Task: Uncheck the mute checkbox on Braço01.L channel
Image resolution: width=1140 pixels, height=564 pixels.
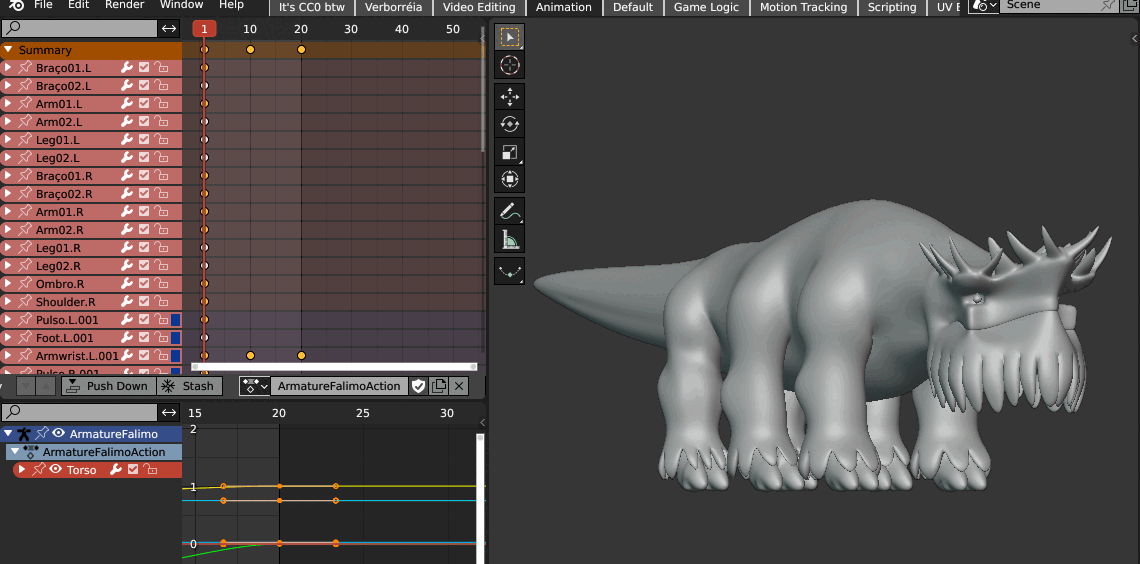Action: [x=144, y=68]
